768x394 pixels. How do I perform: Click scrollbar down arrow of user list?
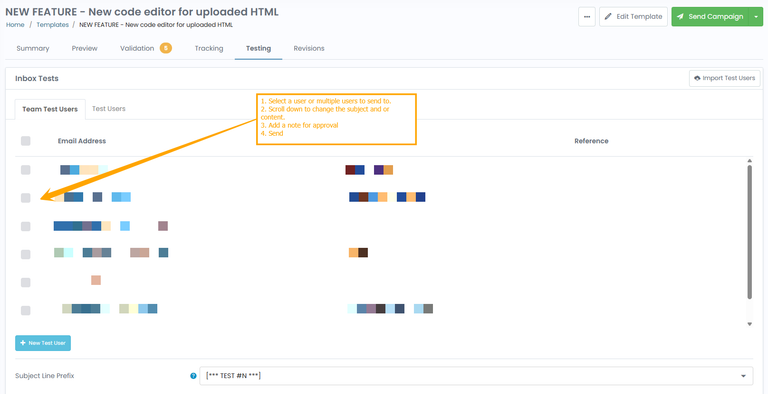coord(749,324)
